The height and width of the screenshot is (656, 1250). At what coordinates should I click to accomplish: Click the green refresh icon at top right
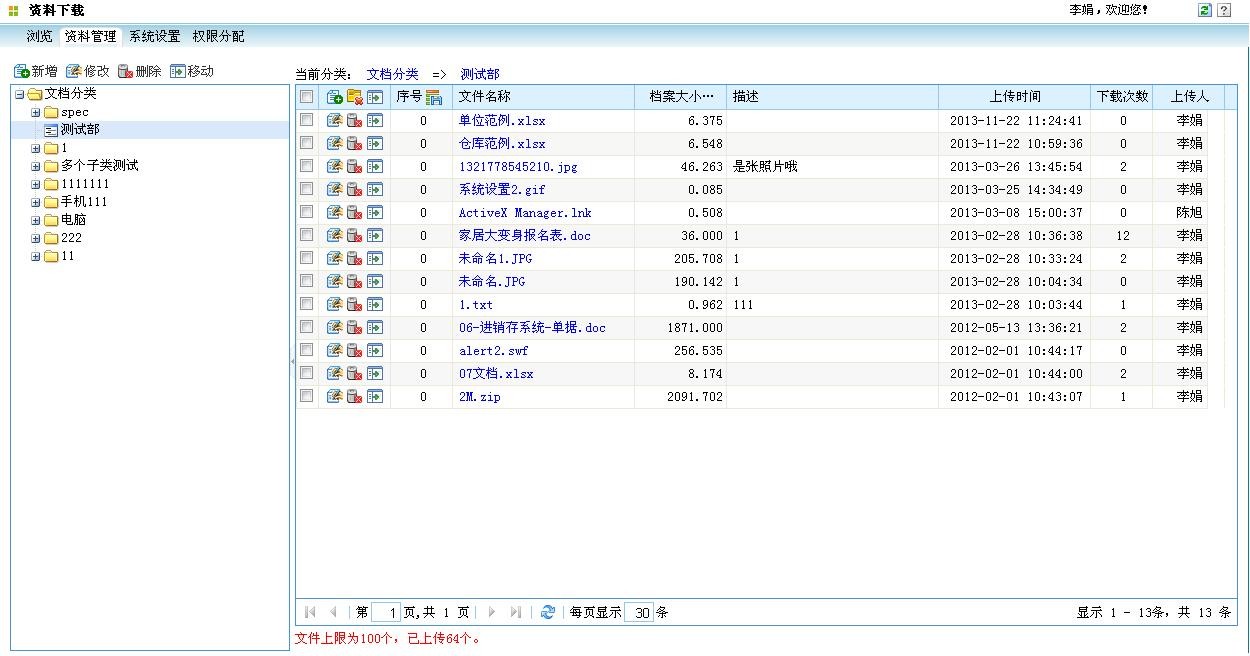(x=1205, y=10)
